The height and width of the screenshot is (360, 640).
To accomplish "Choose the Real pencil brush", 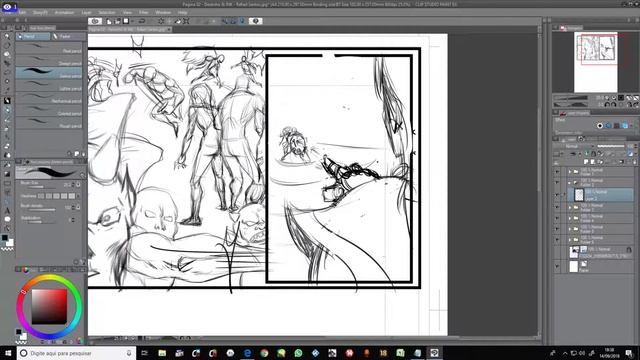I will coord(49,48).
